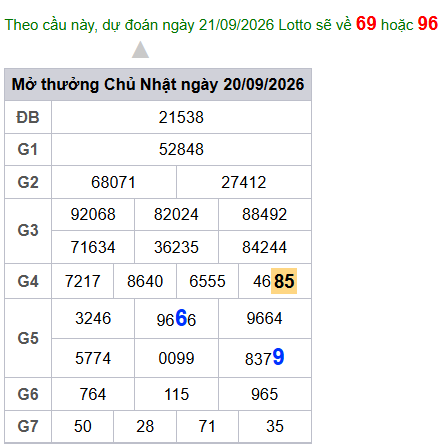The width and height of the screenshot is (447, 447).
Task: Click G3 number 71634
Action: click(93, 247)
